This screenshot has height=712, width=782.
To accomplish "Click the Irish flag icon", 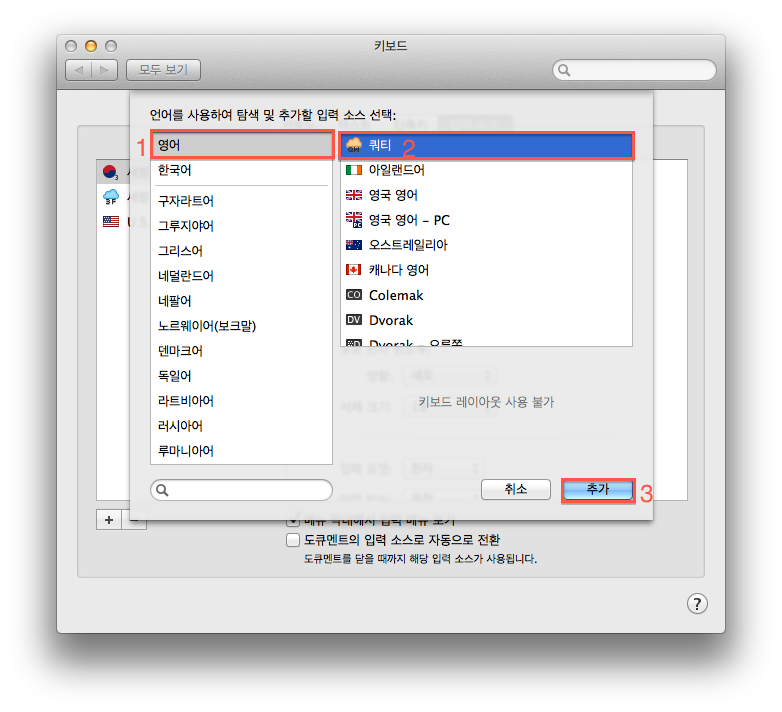I will tap(354, 170).
